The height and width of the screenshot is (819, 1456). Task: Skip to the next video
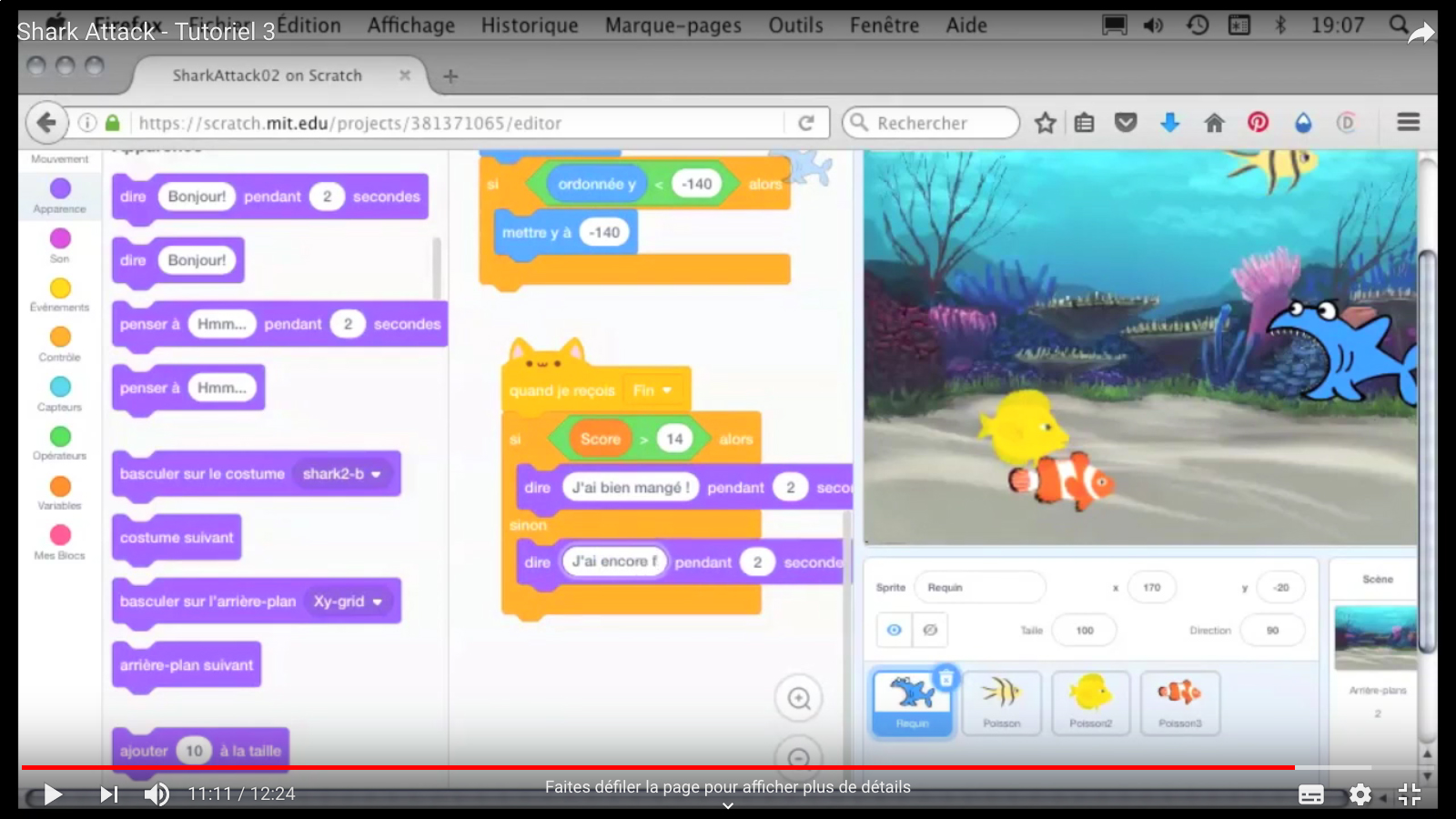(x=108, y=794)
